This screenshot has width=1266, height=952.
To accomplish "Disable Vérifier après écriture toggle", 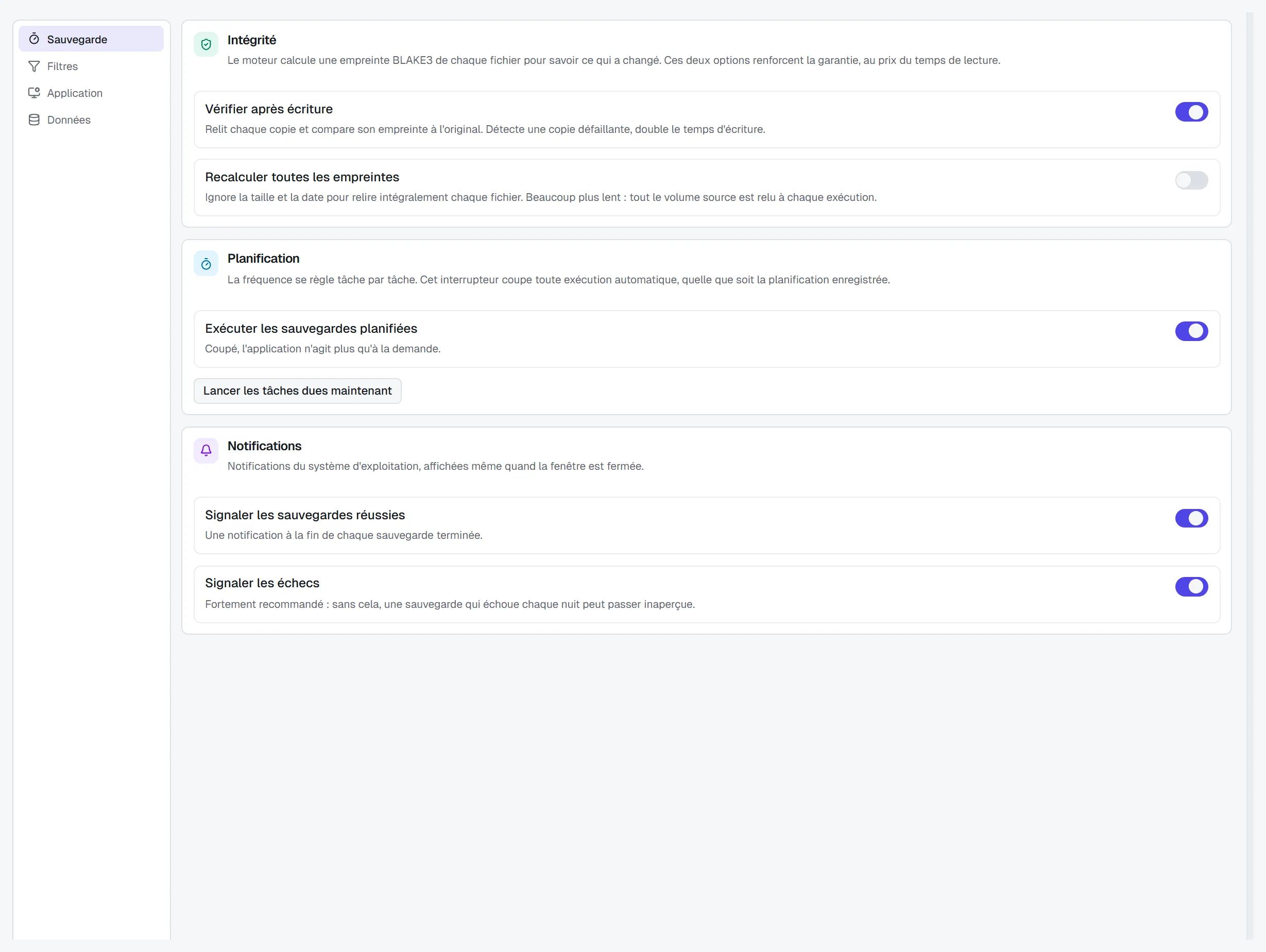I will [1191, 112].
